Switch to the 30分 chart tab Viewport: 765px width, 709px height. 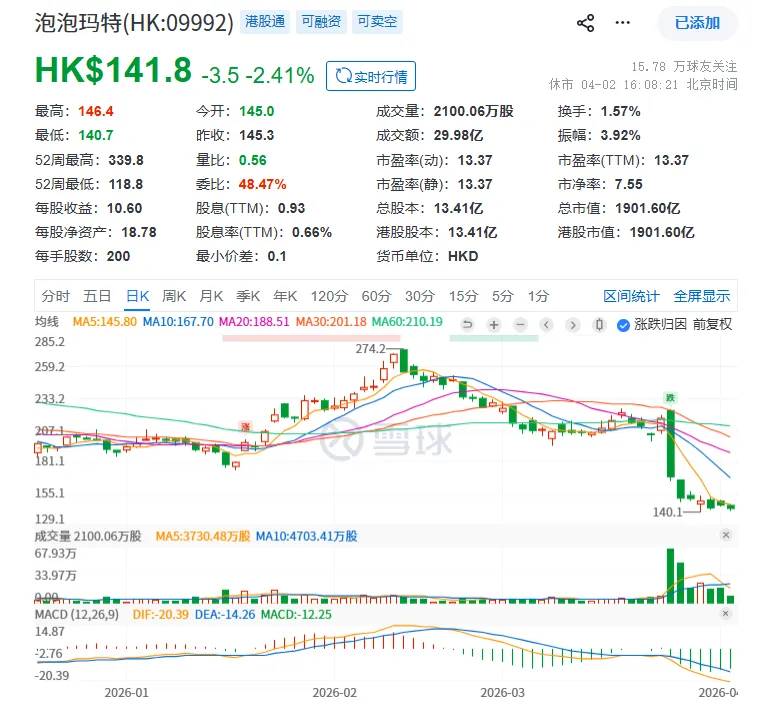[x=420, y=296]
